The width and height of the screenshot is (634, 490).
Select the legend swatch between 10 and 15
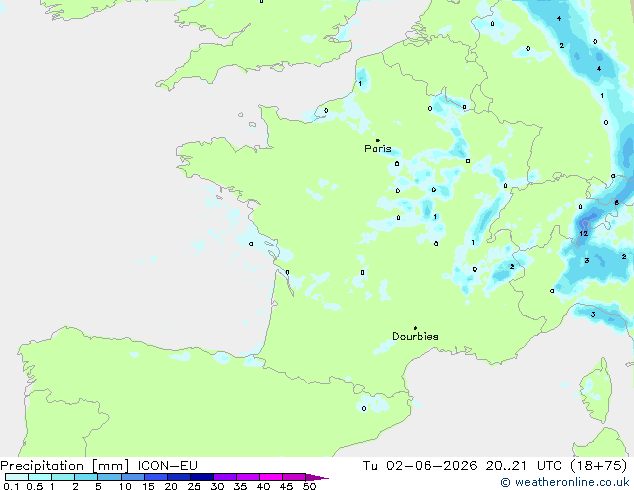(x=133, y=477)
